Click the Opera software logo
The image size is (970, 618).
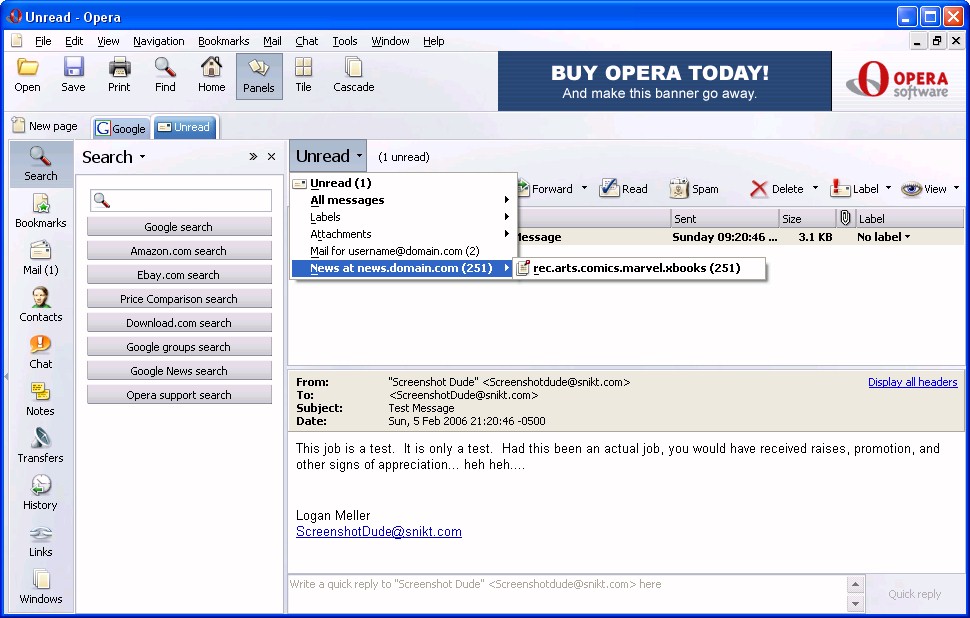coord(897,80)
